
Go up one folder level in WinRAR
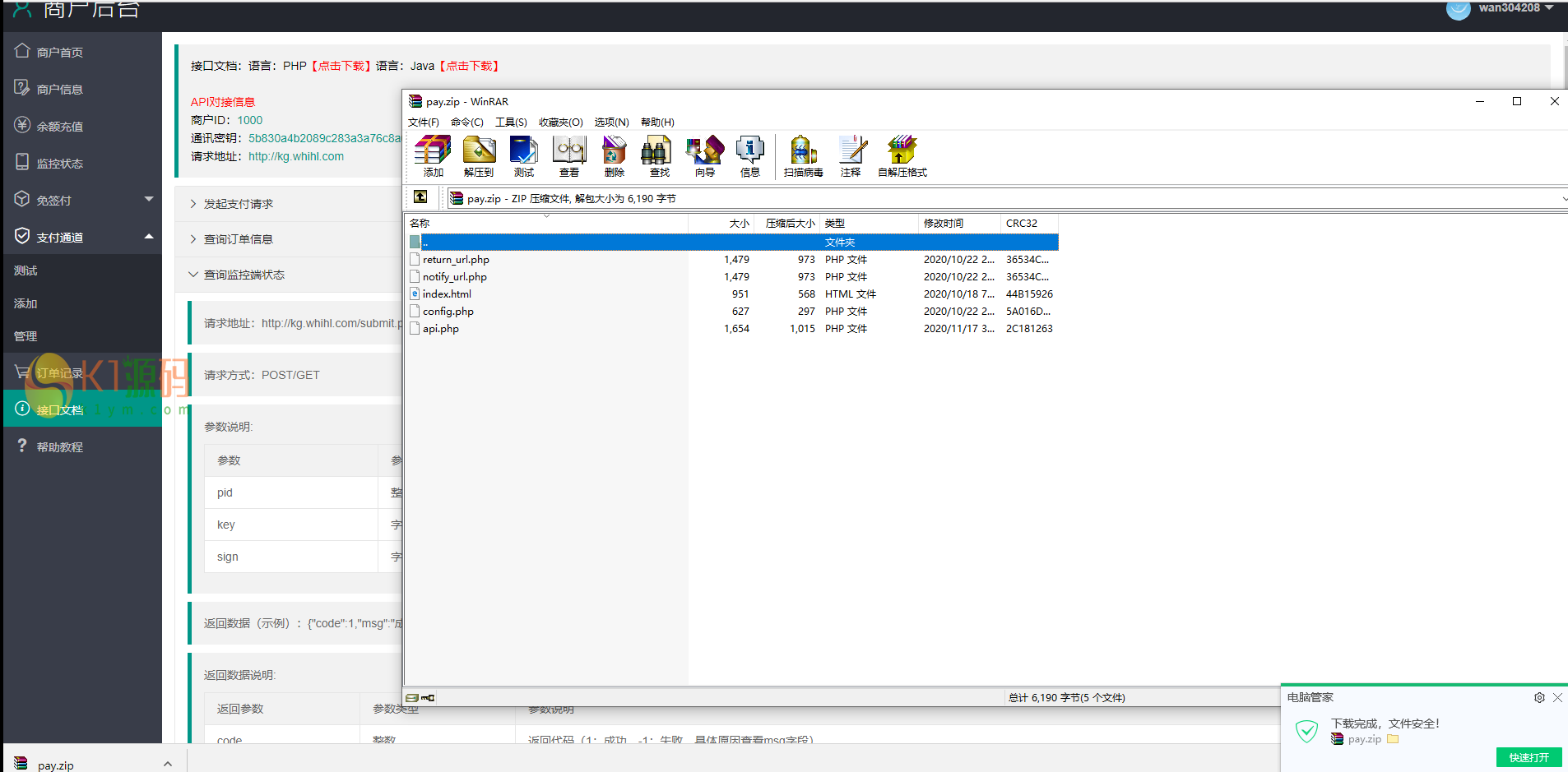pyautogui.click(x=420, y=197)
